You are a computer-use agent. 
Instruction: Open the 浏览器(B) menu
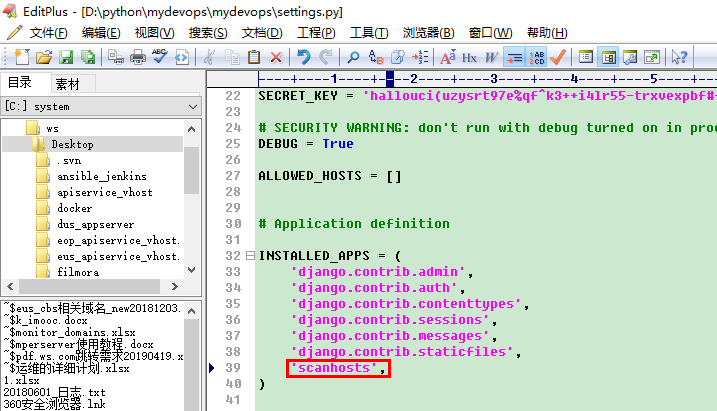[428, 33]
